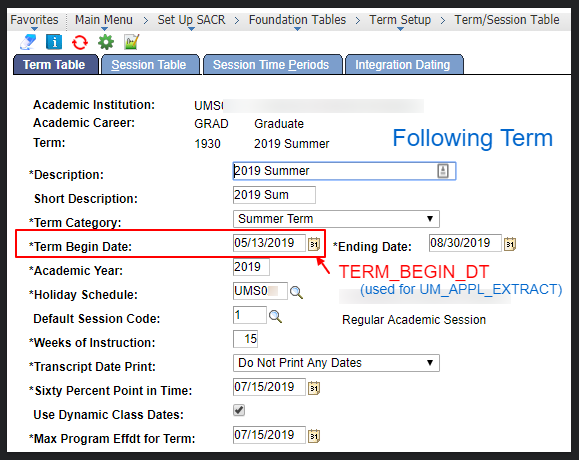Viewport: 579px width, 460px height.
Task: Click the blue information icon
Action: pos(54,42)
